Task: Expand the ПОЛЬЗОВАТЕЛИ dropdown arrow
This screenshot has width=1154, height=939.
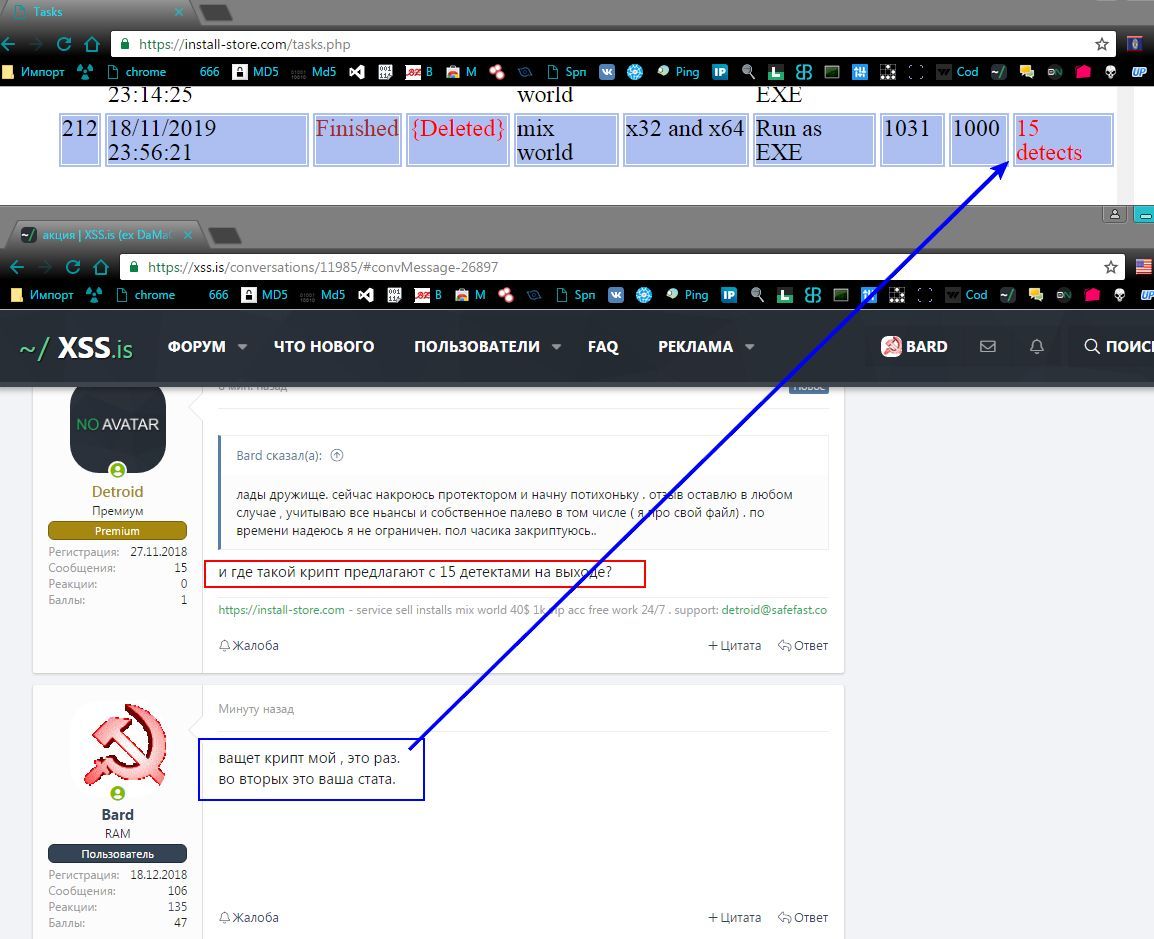Action: [556, 347]
